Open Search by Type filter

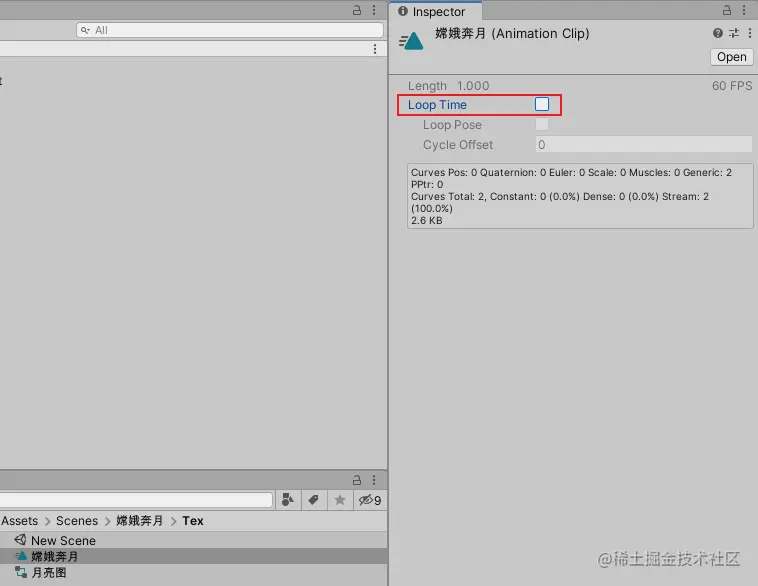[x=288, y=499]
